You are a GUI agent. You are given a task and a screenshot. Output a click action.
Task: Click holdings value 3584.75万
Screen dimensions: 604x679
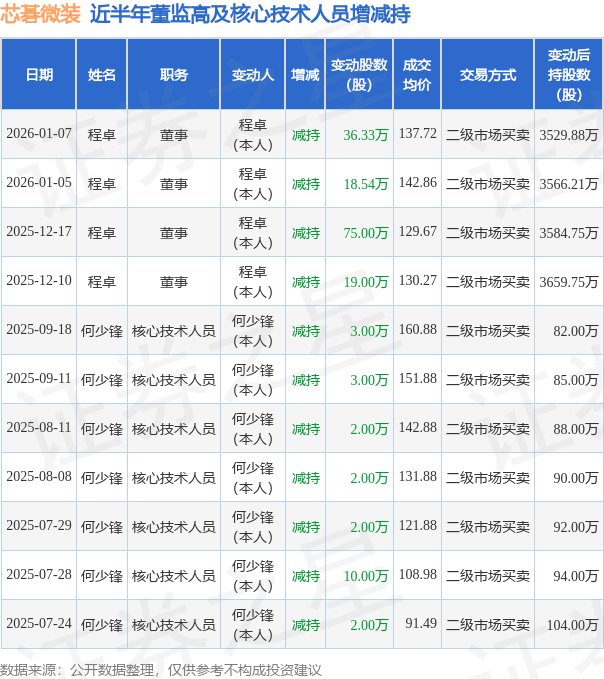pyautogui.click(x=569, y=233)
